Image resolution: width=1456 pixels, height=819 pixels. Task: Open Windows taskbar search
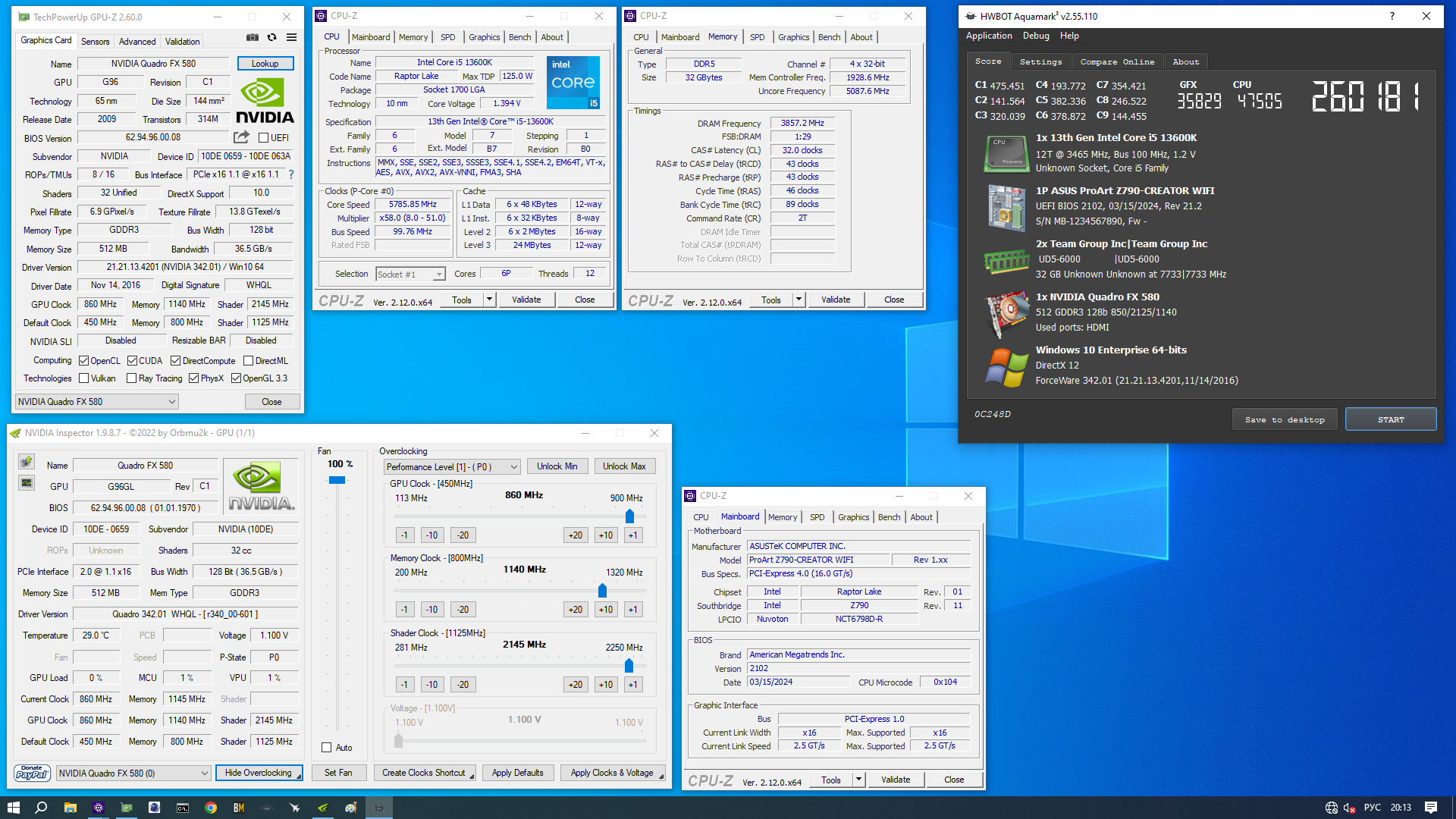tap(42, 808)
